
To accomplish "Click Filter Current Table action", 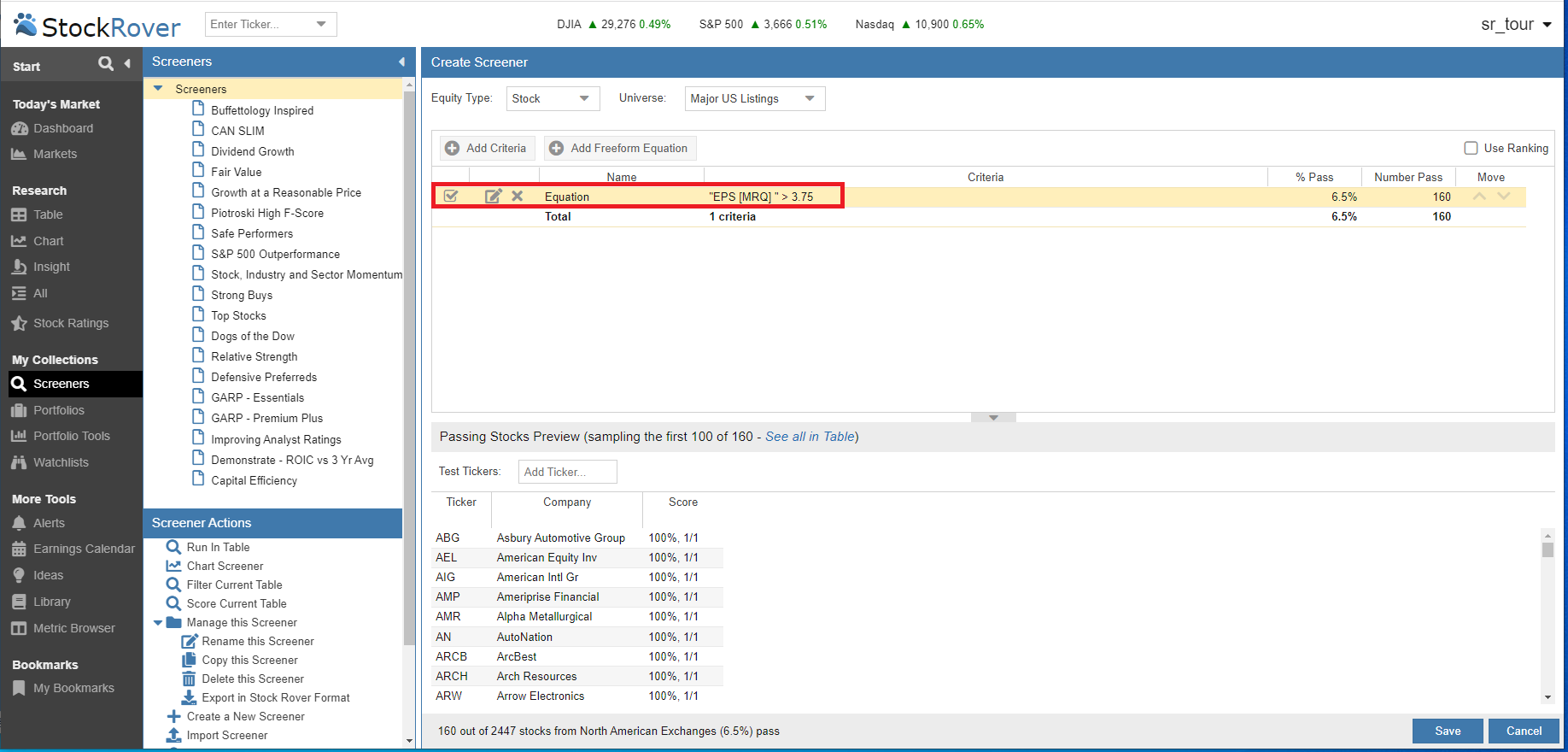I will (x=234, y=585).
